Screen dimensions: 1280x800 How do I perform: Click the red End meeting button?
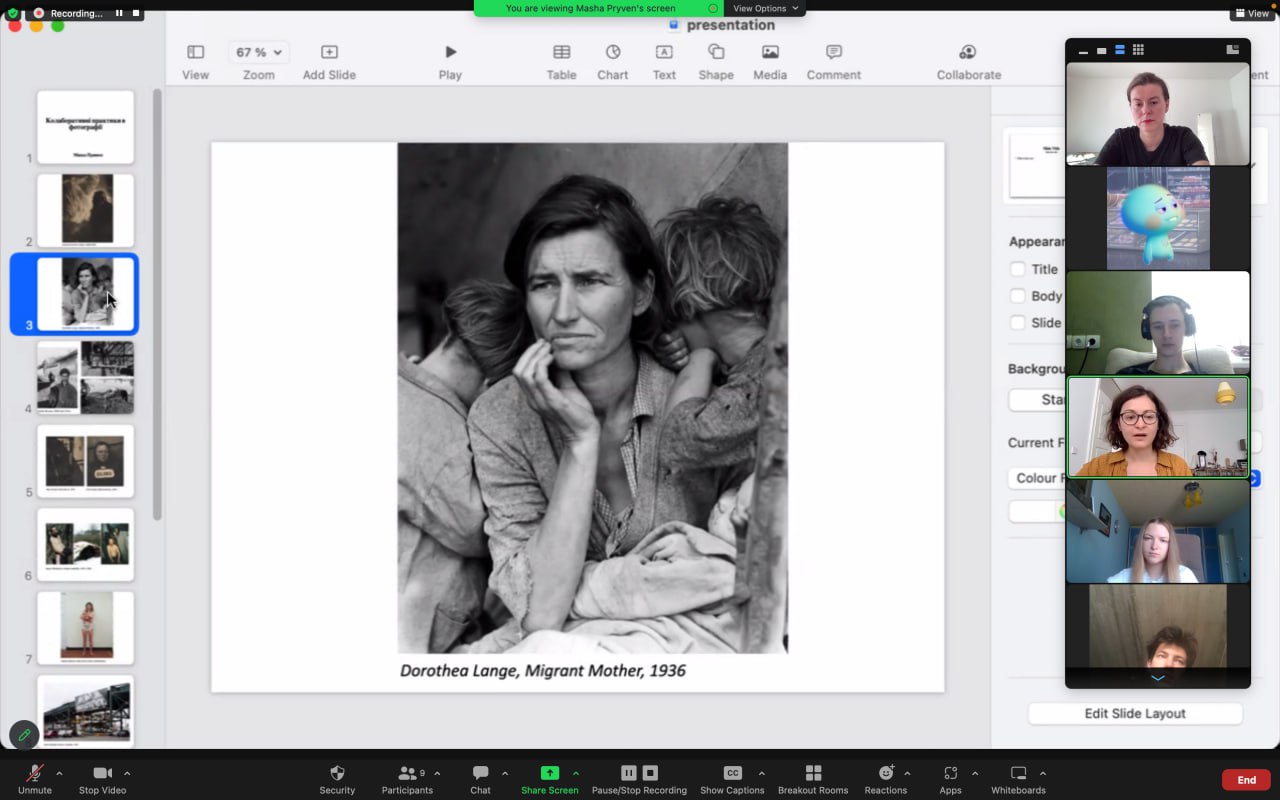[1246, 780]
